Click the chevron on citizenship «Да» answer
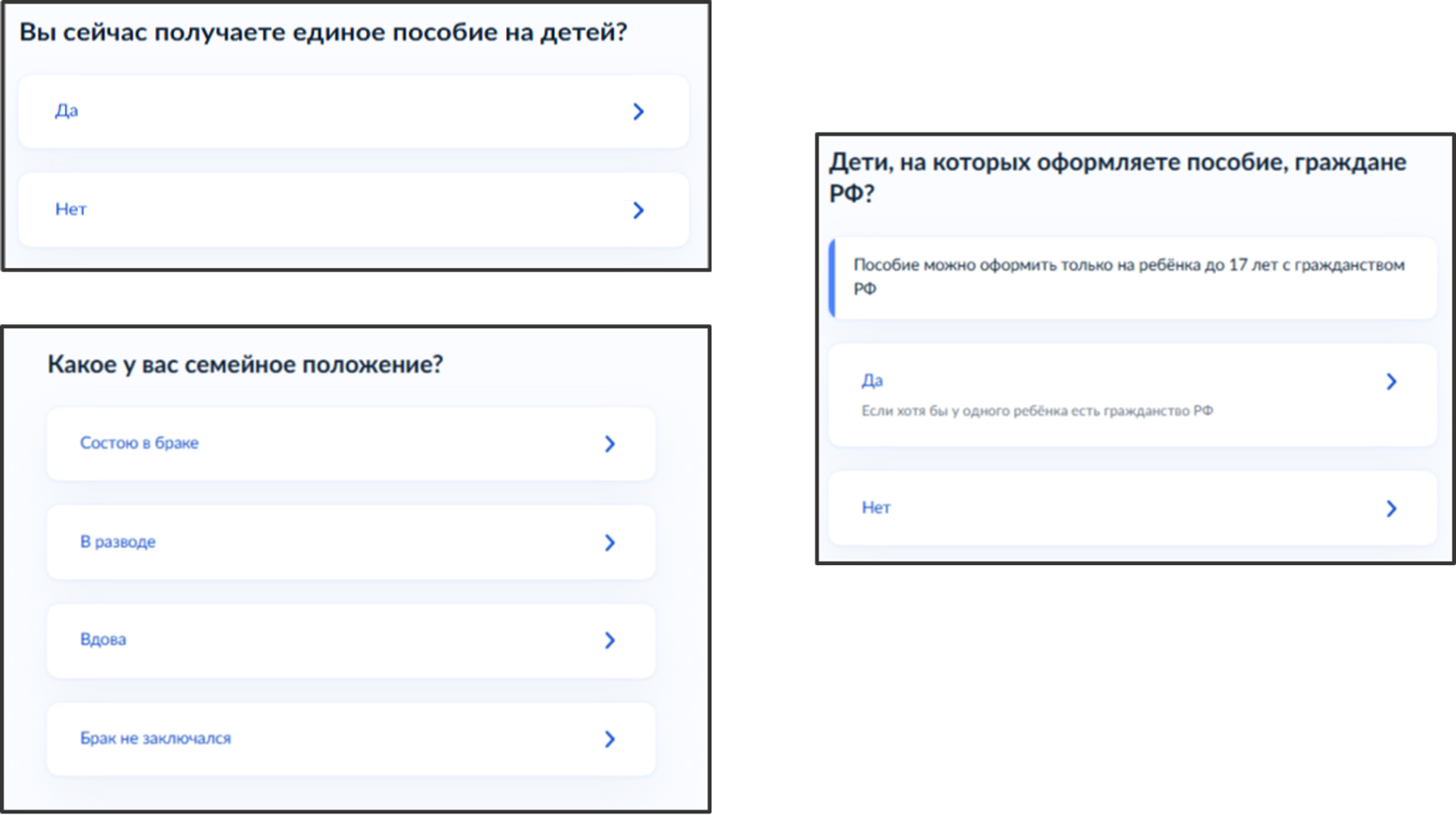 pyautogui.click(x=1392, y=381)
